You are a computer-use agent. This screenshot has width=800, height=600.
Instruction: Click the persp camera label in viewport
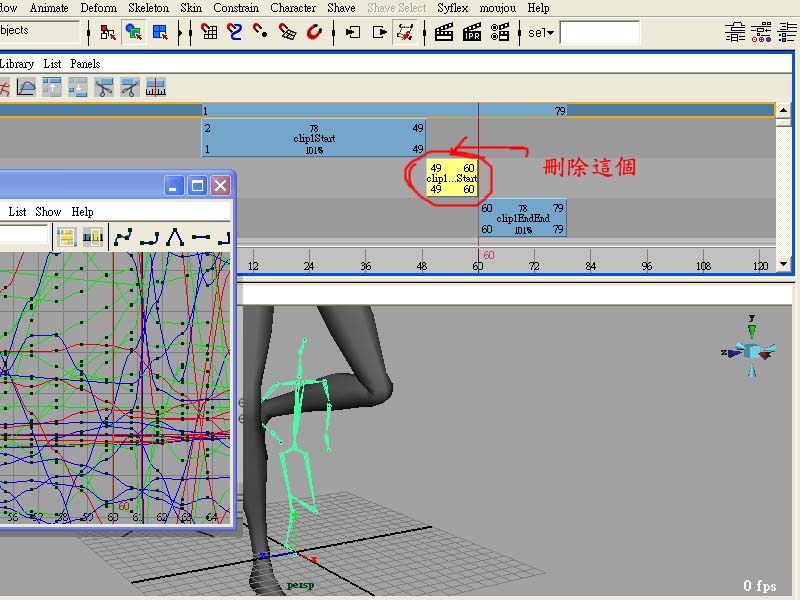[301, 585]
